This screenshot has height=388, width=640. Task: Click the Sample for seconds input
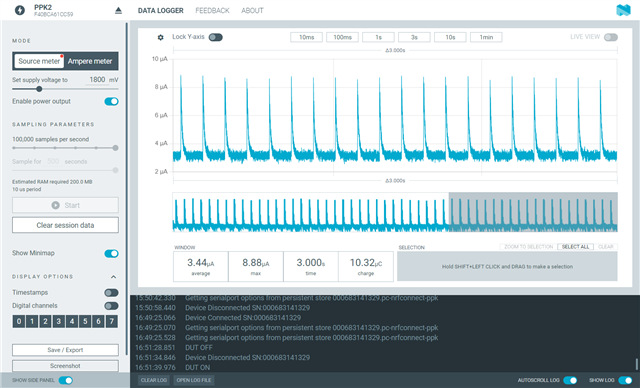(53, 162)
